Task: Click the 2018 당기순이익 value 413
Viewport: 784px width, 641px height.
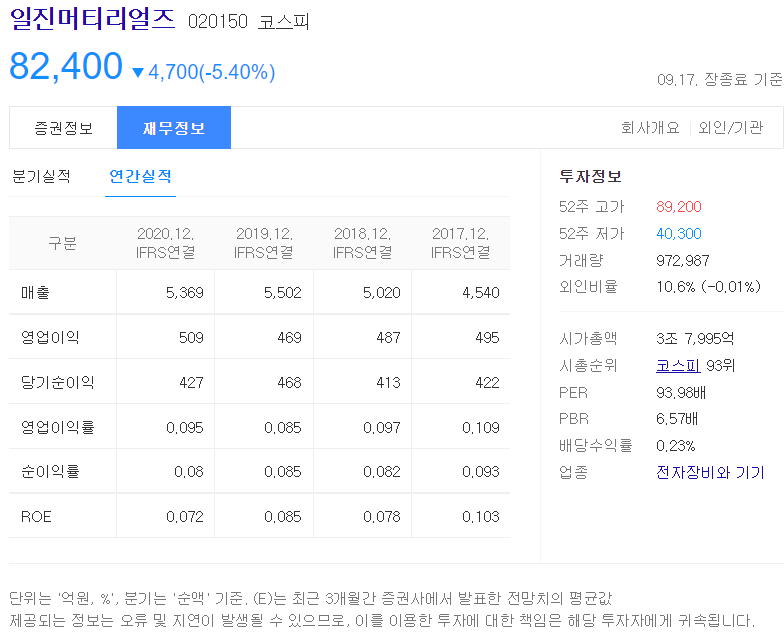Action: (x=388, y=382)
